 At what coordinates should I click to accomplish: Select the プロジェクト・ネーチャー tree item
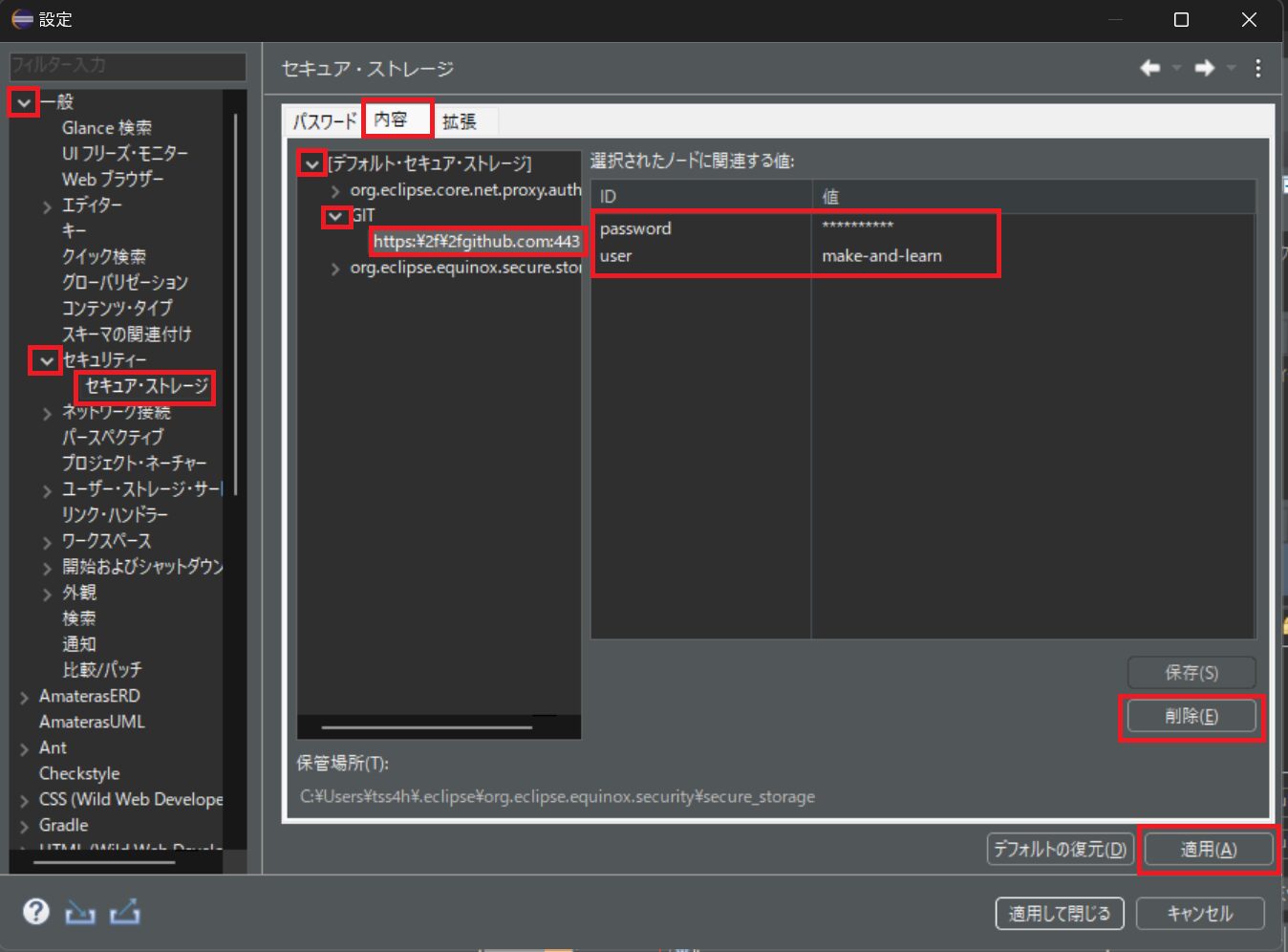click(135, 463)
